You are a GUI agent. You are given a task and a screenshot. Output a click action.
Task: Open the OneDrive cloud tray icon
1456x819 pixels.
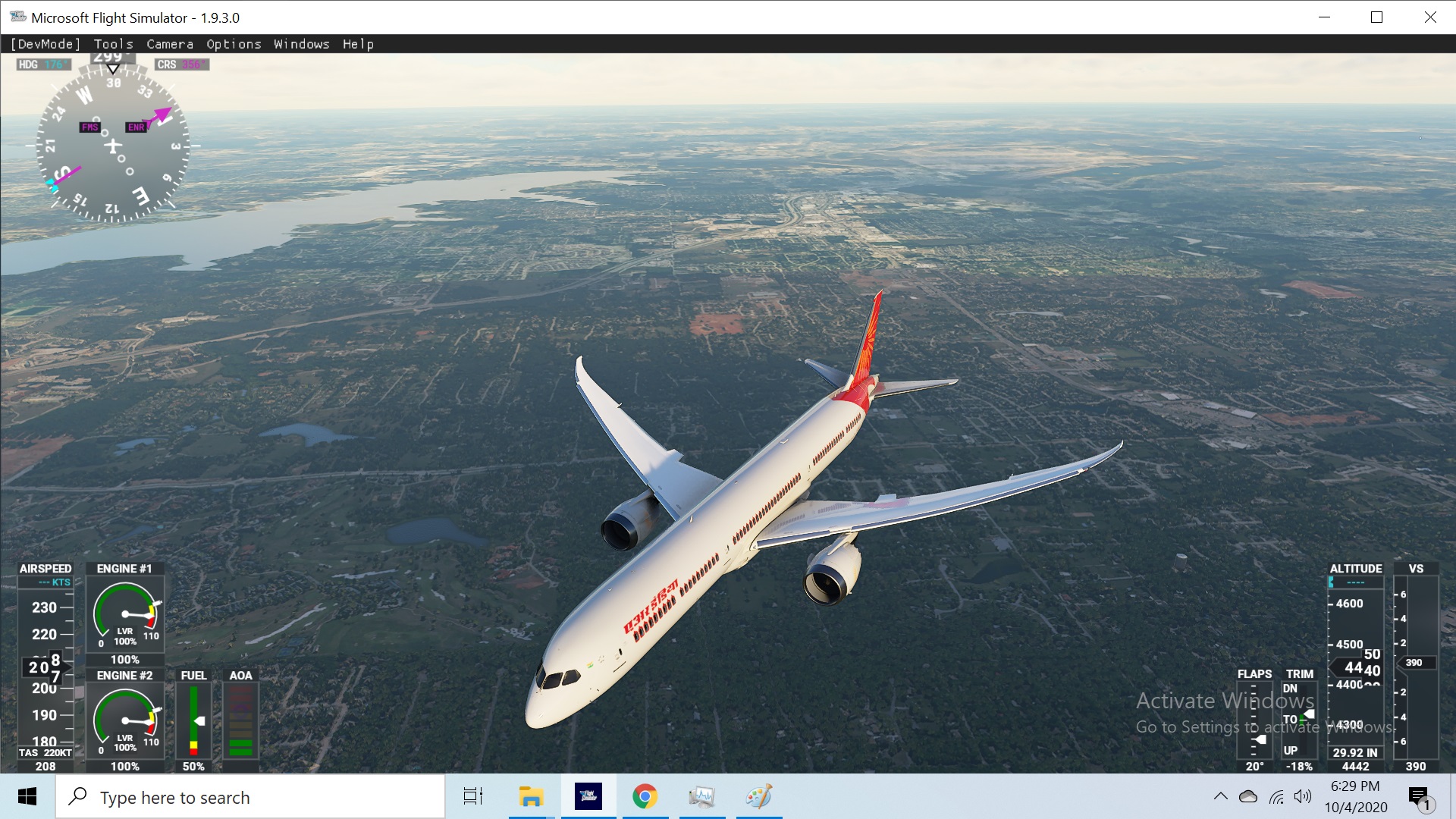pos(1247,796)
